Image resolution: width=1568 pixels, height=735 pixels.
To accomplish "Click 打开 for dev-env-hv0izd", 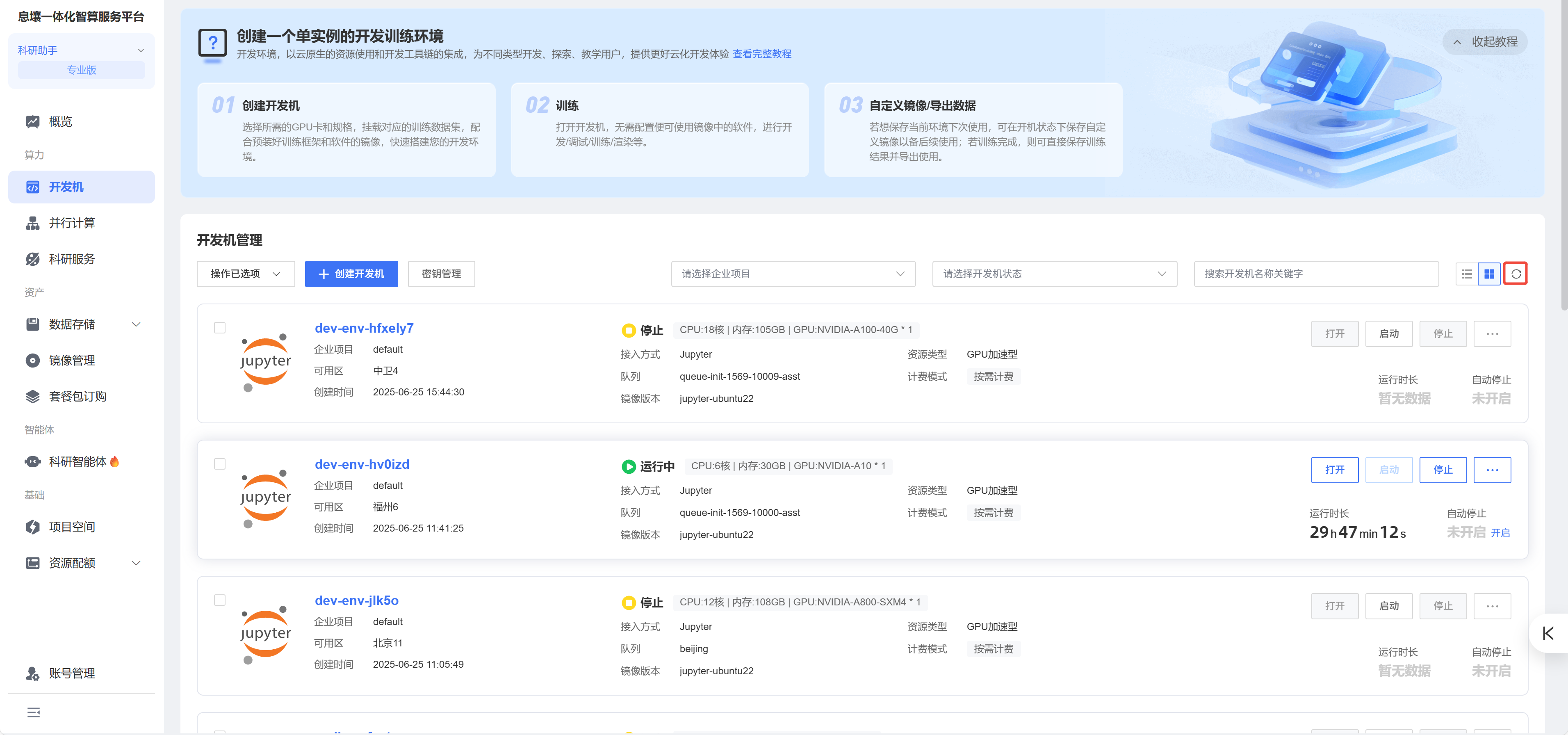I will click(1334, 470).
